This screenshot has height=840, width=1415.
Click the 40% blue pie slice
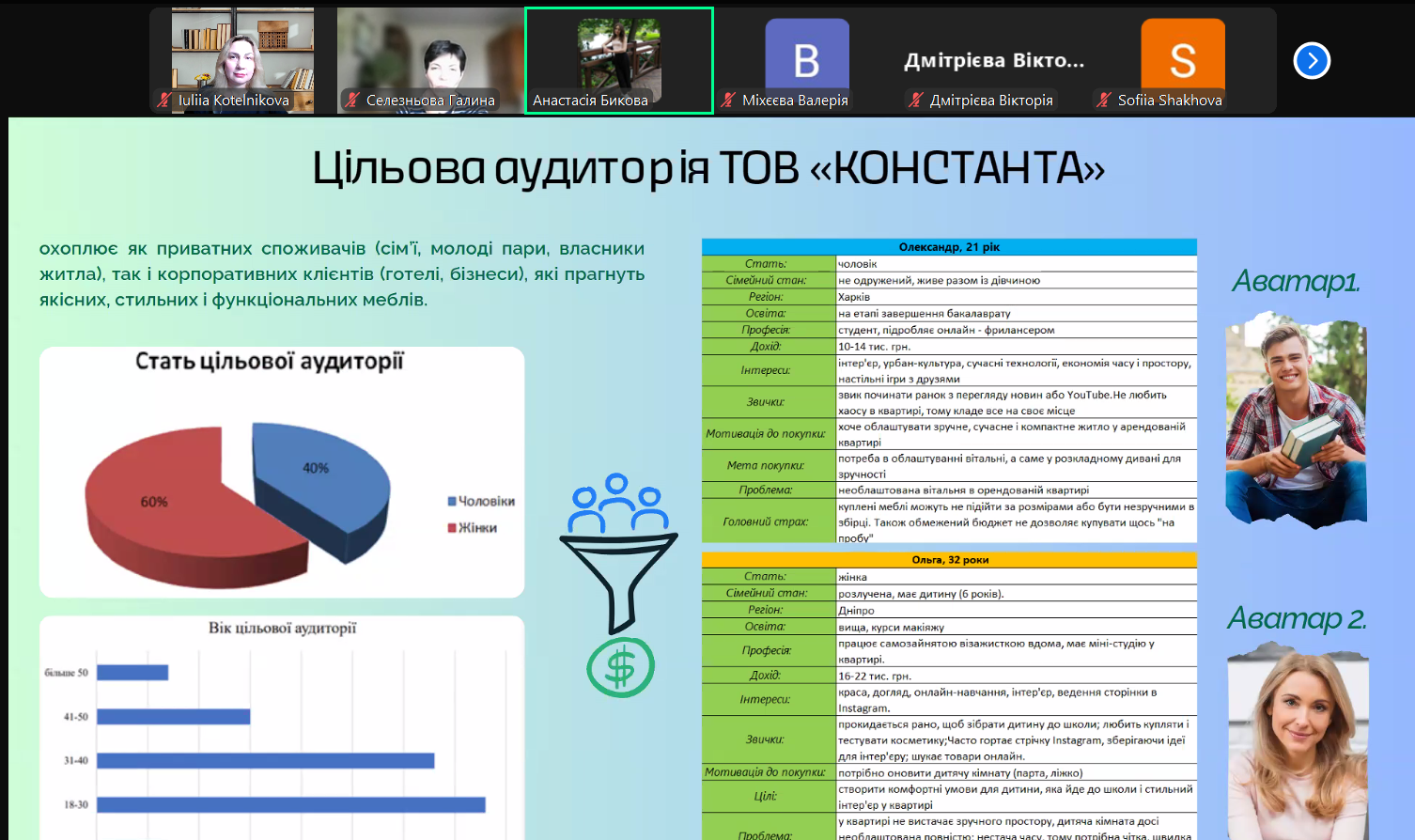coord(324,479)
